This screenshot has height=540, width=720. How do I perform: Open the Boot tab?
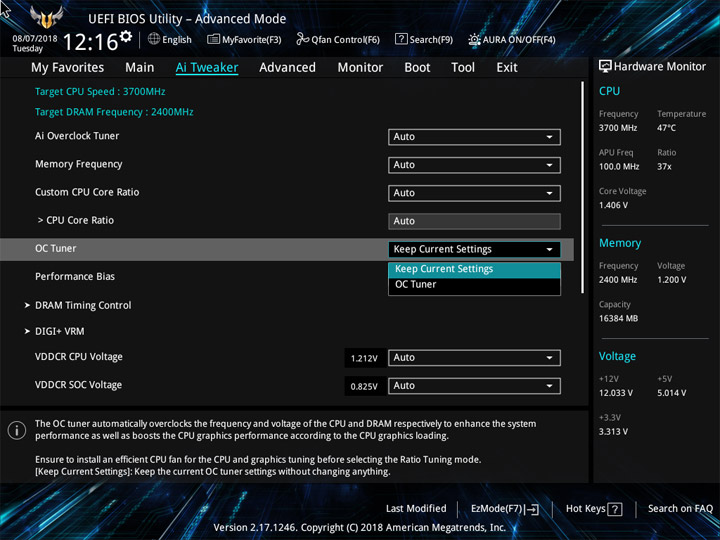(417, 68)
